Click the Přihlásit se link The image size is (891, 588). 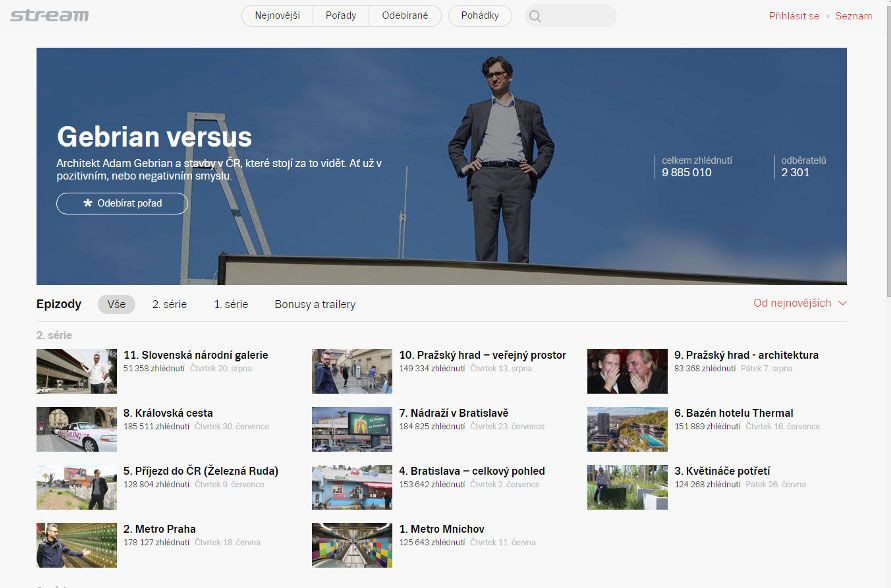[794, 16]
